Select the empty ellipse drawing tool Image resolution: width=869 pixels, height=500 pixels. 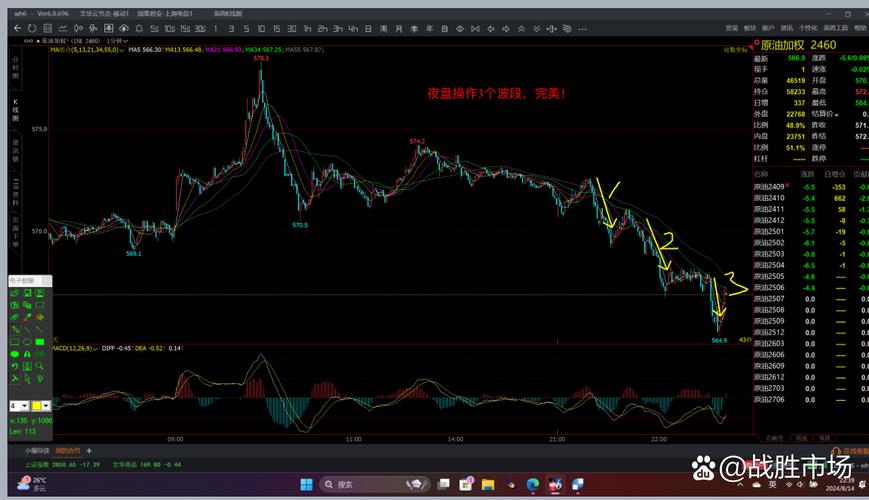[x=27, y=342]
